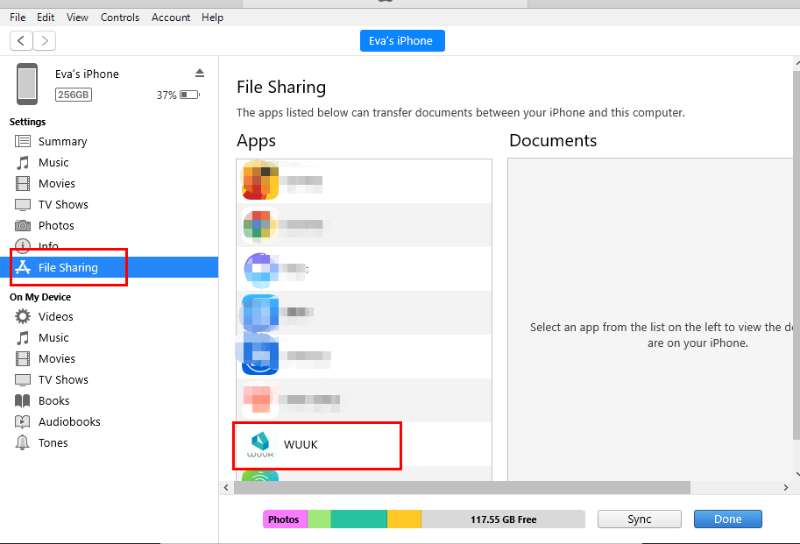Image resolution: width=800 pixels, height=544 pixels.
Task: Click the bell icon next to Tones
Action: 22,442
